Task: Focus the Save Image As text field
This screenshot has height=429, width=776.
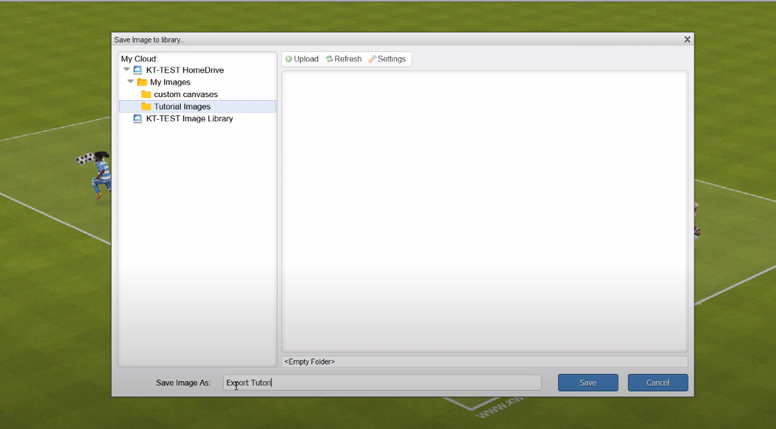Action: [382, 382]
